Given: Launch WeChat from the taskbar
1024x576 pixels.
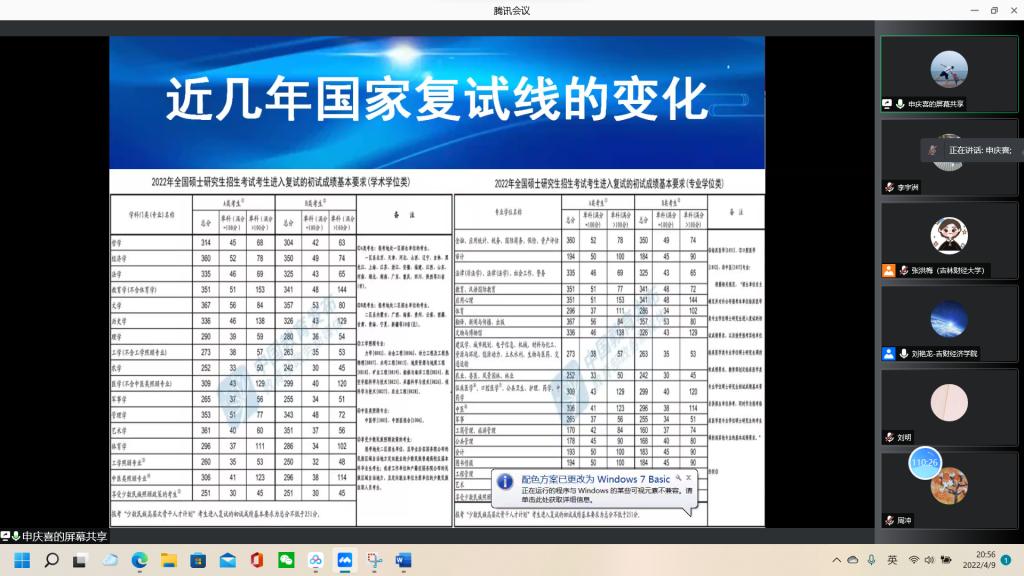Looking at the screenshot, I should click(286, 560).
